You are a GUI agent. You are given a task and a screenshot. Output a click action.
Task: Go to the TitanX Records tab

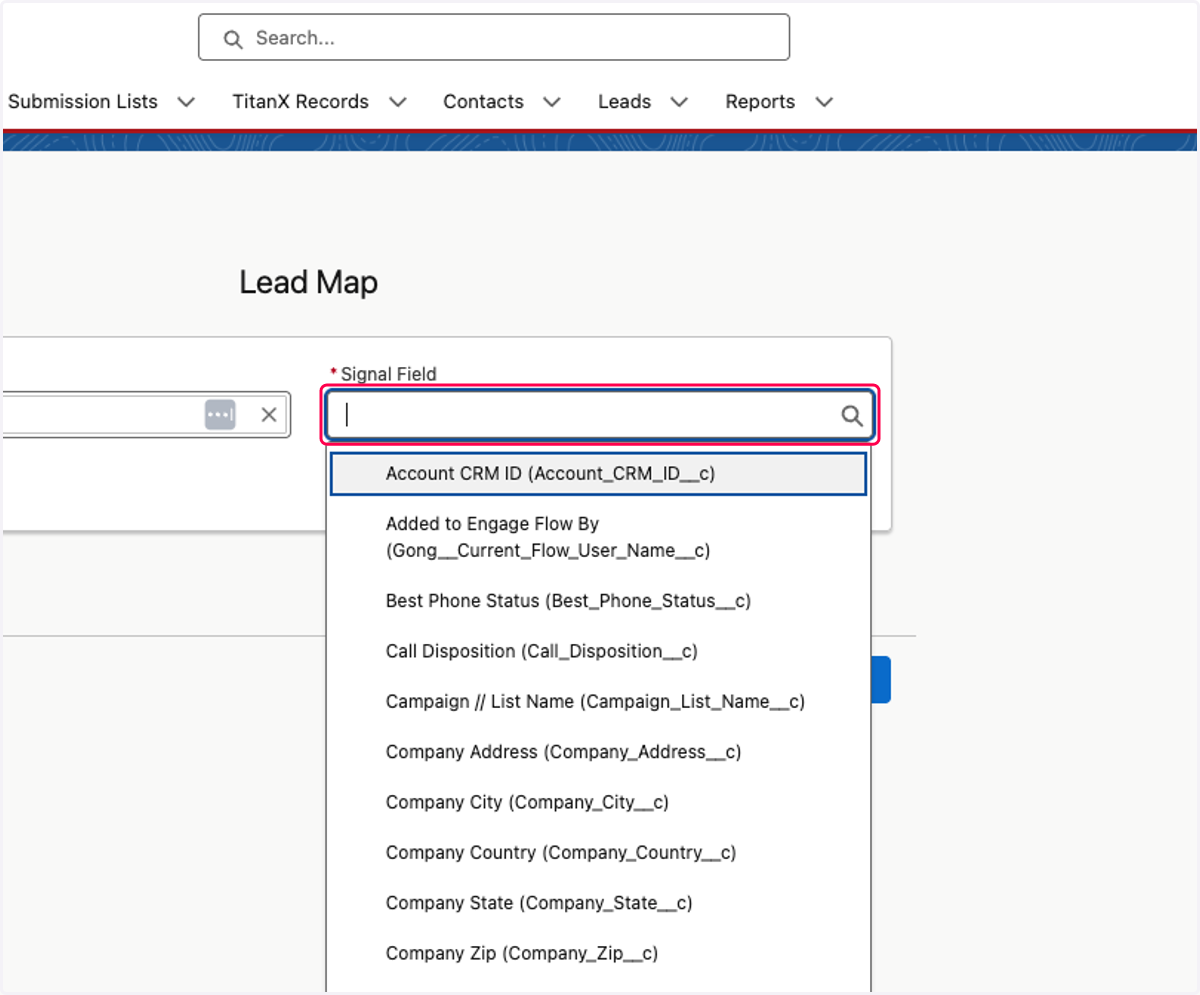point(300,102)
